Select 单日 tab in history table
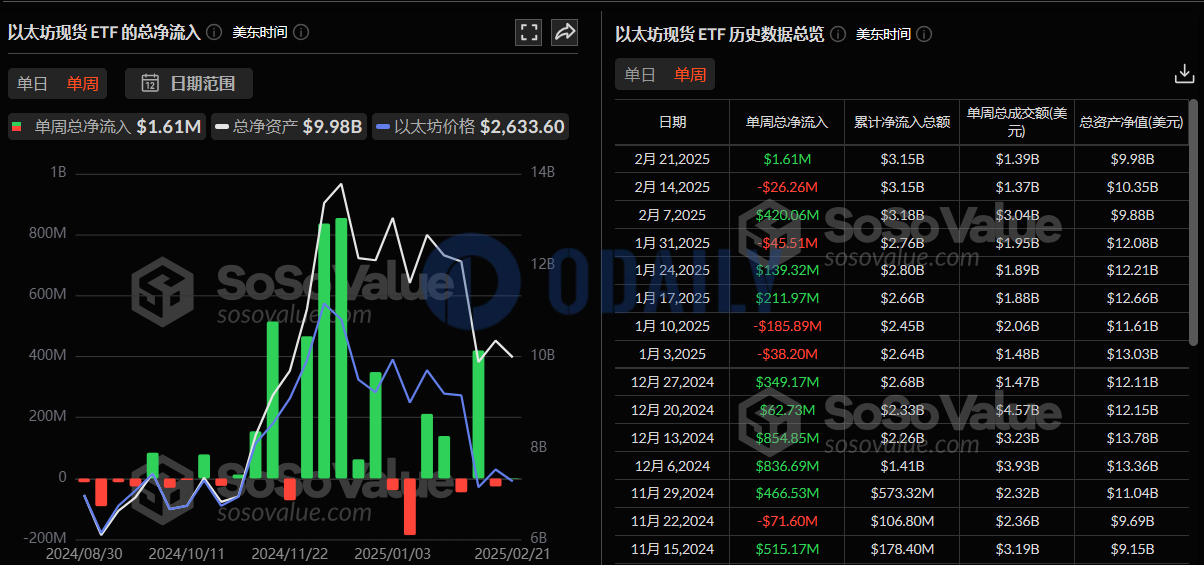The image size is (1204, 565). coord(640,74)
